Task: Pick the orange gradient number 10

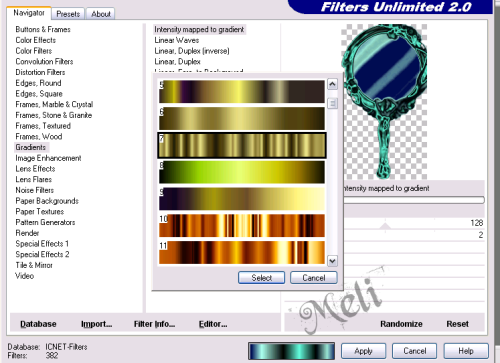Action: pyautogui.click(x=242, y=226)
